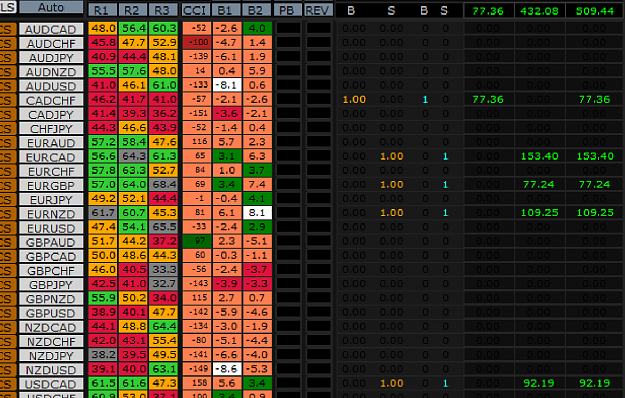Click the CCI value -100 in AUDCHF row

pos(197,42)
